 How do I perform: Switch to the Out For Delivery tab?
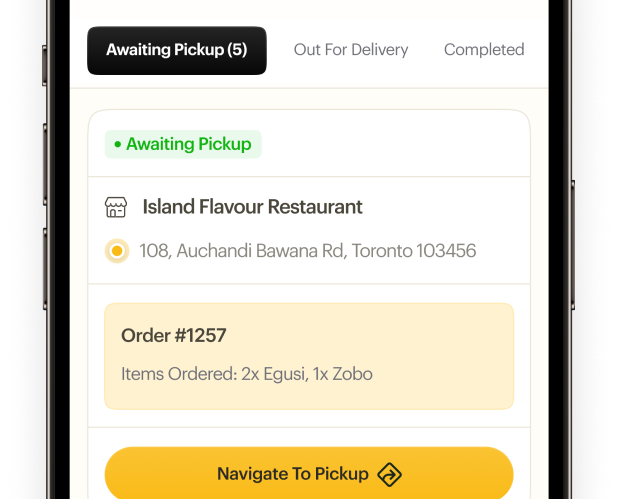pos(350,50)
